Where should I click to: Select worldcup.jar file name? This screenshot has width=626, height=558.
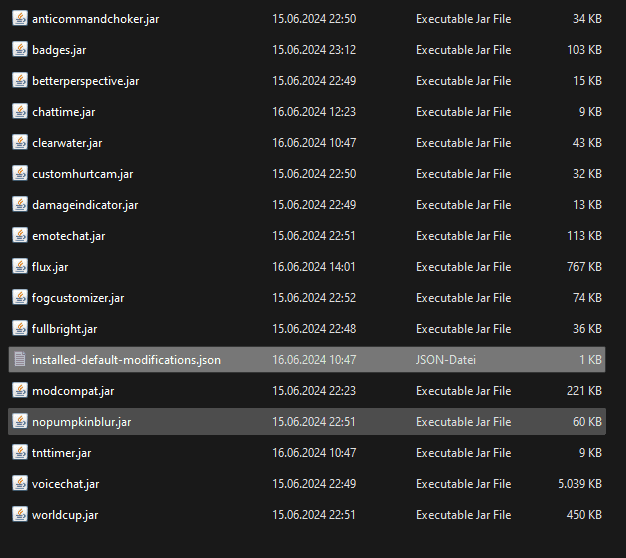coord(65,515)
